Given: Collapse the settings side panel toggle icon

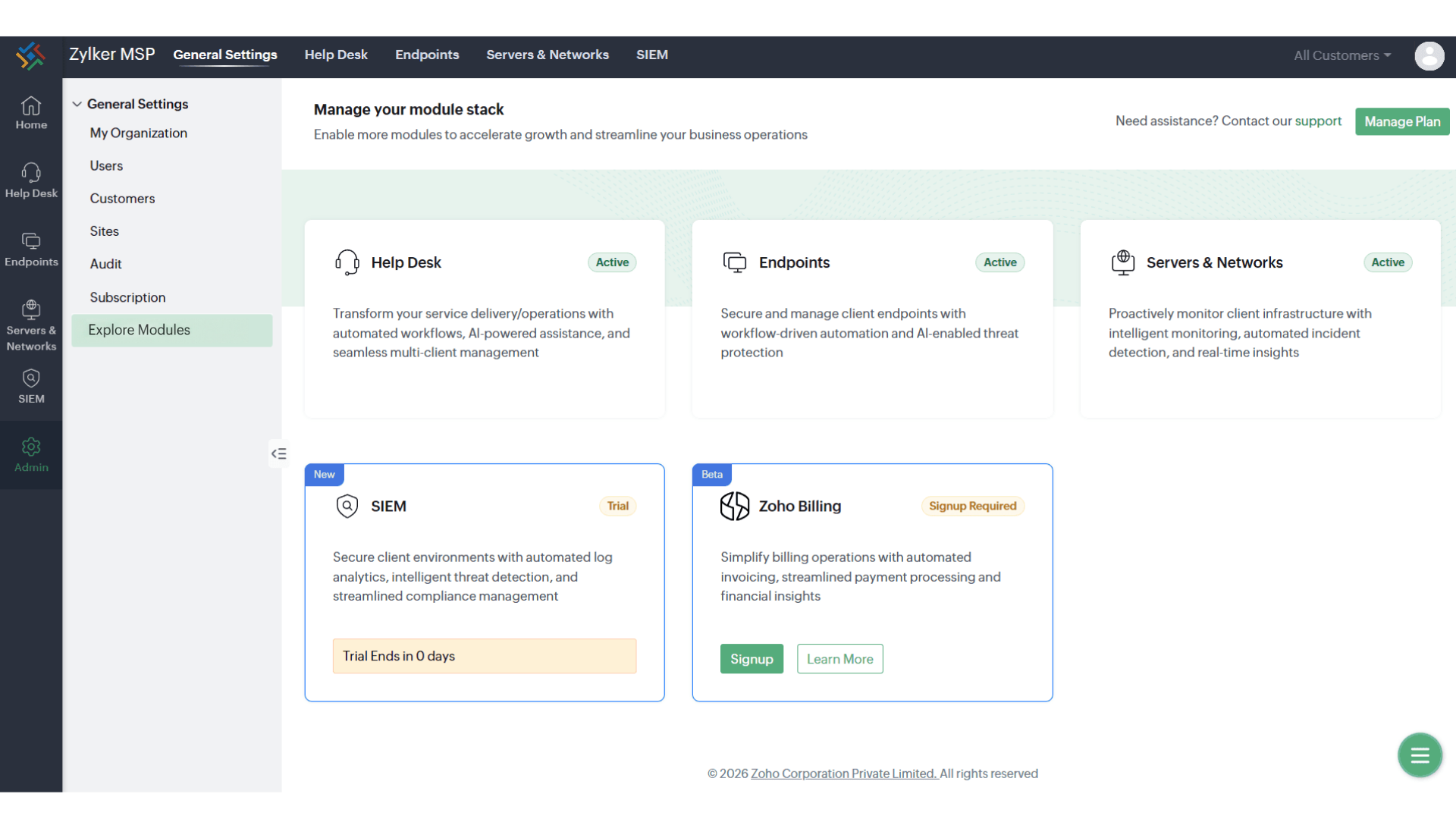Looking at the screenshot, I should tap(278, 453).
